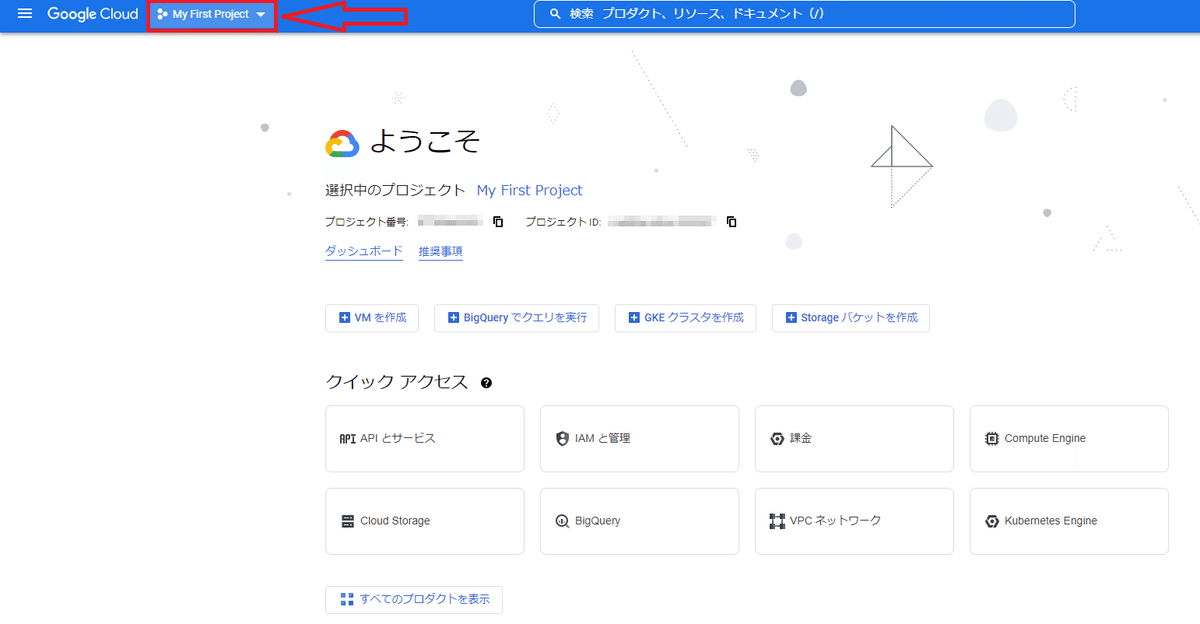Screen dimensions: 1200x624
Task: Open the 課金 billing card
Action: (855, 438)
